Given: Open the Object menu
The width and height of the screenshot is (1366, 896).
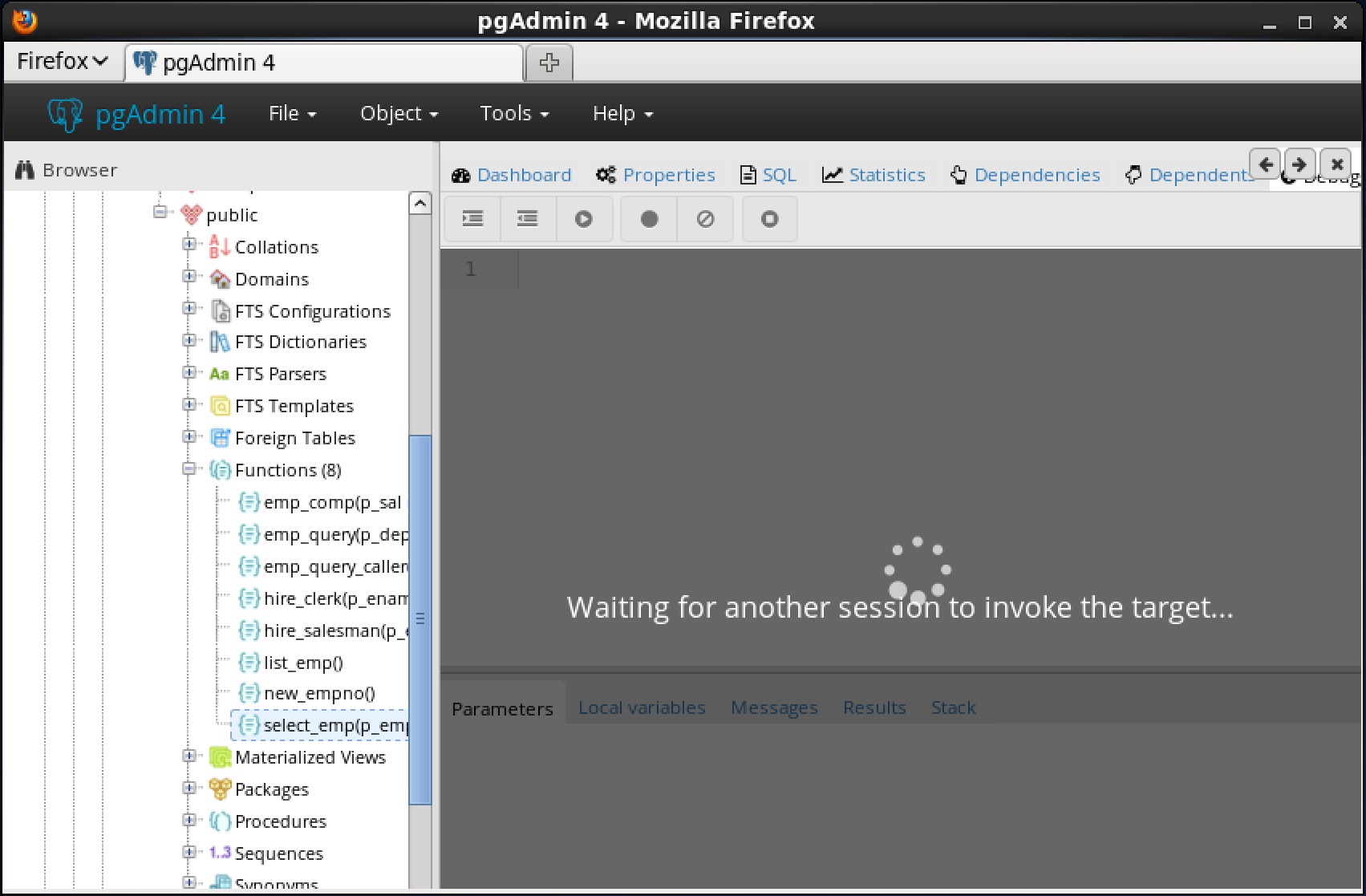Looking at the screenshot, I should 399,114.
